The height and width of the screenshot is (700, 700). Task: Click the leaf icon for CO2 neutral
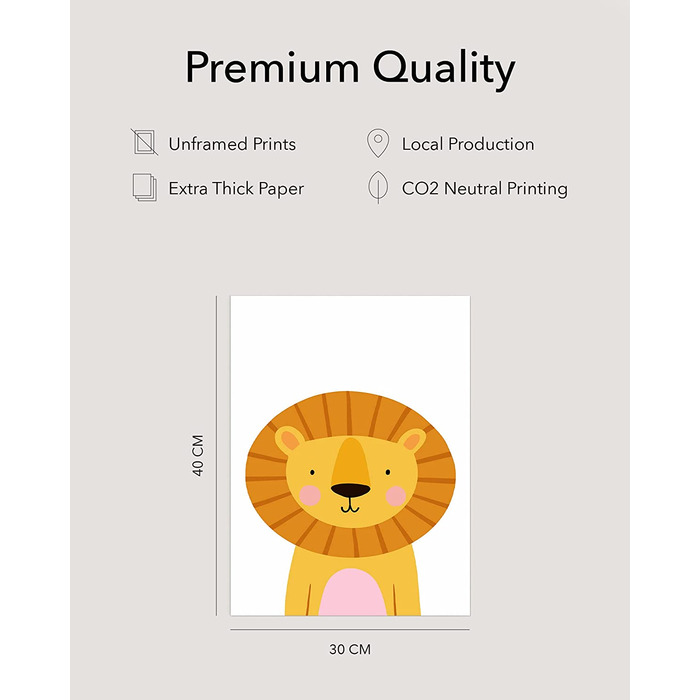pos(378,188)
